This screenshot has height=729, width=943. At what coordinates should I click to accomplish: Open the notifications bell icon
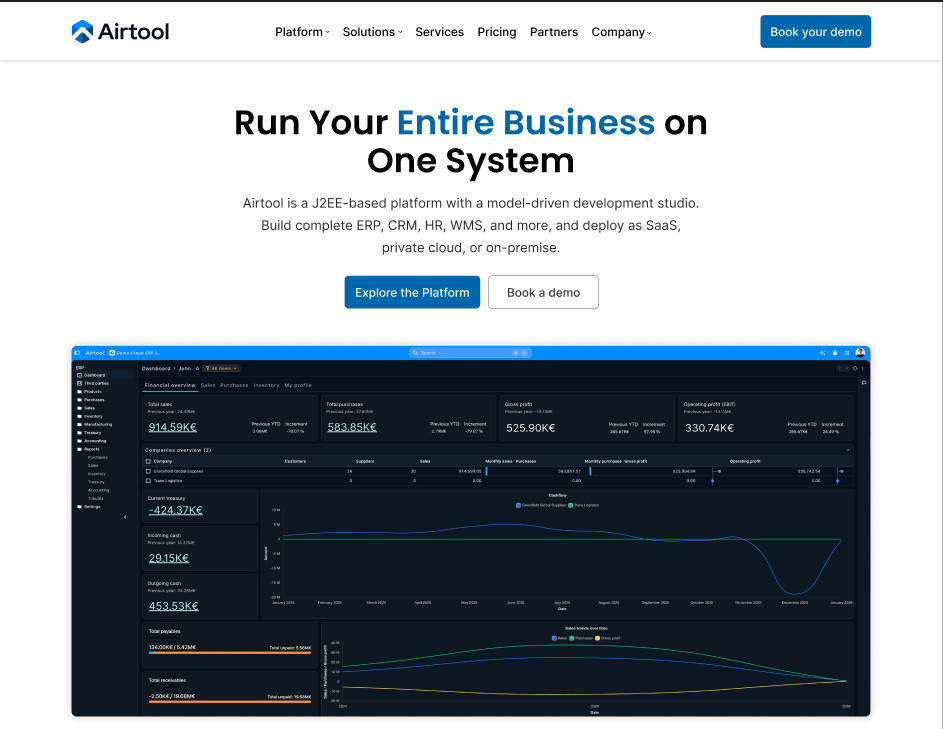pos(835,353)
